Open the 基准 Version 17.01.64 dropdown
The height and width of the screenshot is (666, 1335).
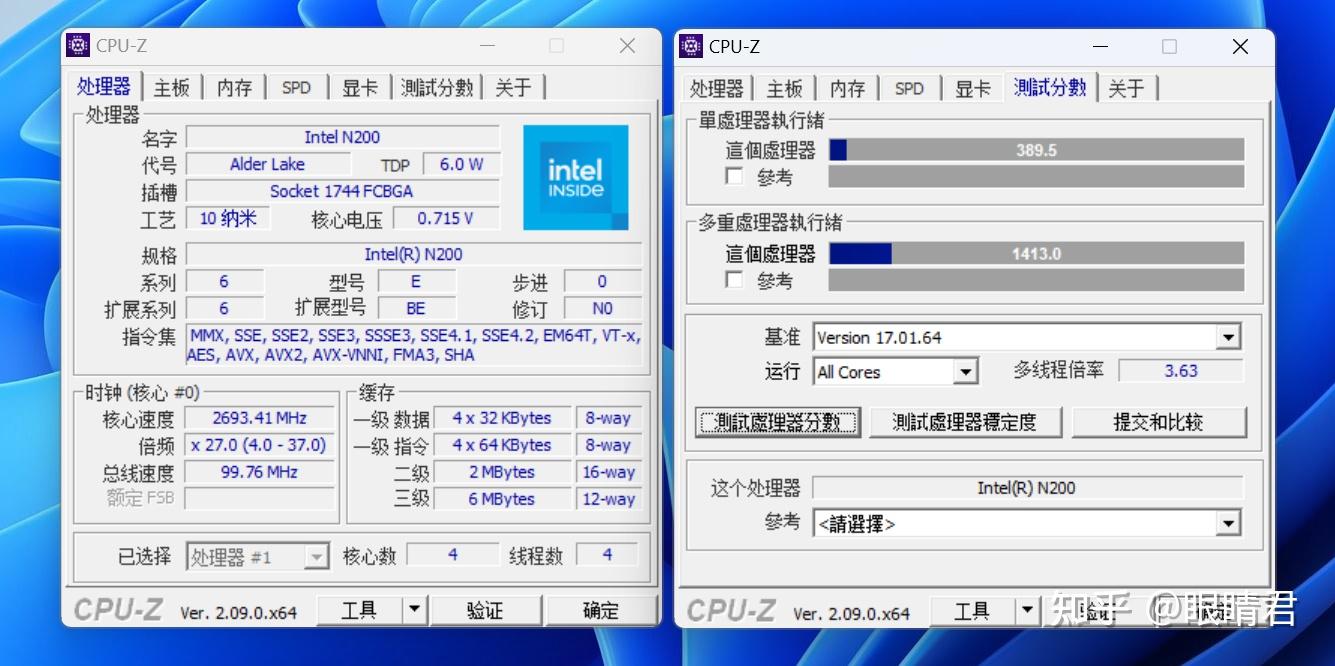point(1228,336)
